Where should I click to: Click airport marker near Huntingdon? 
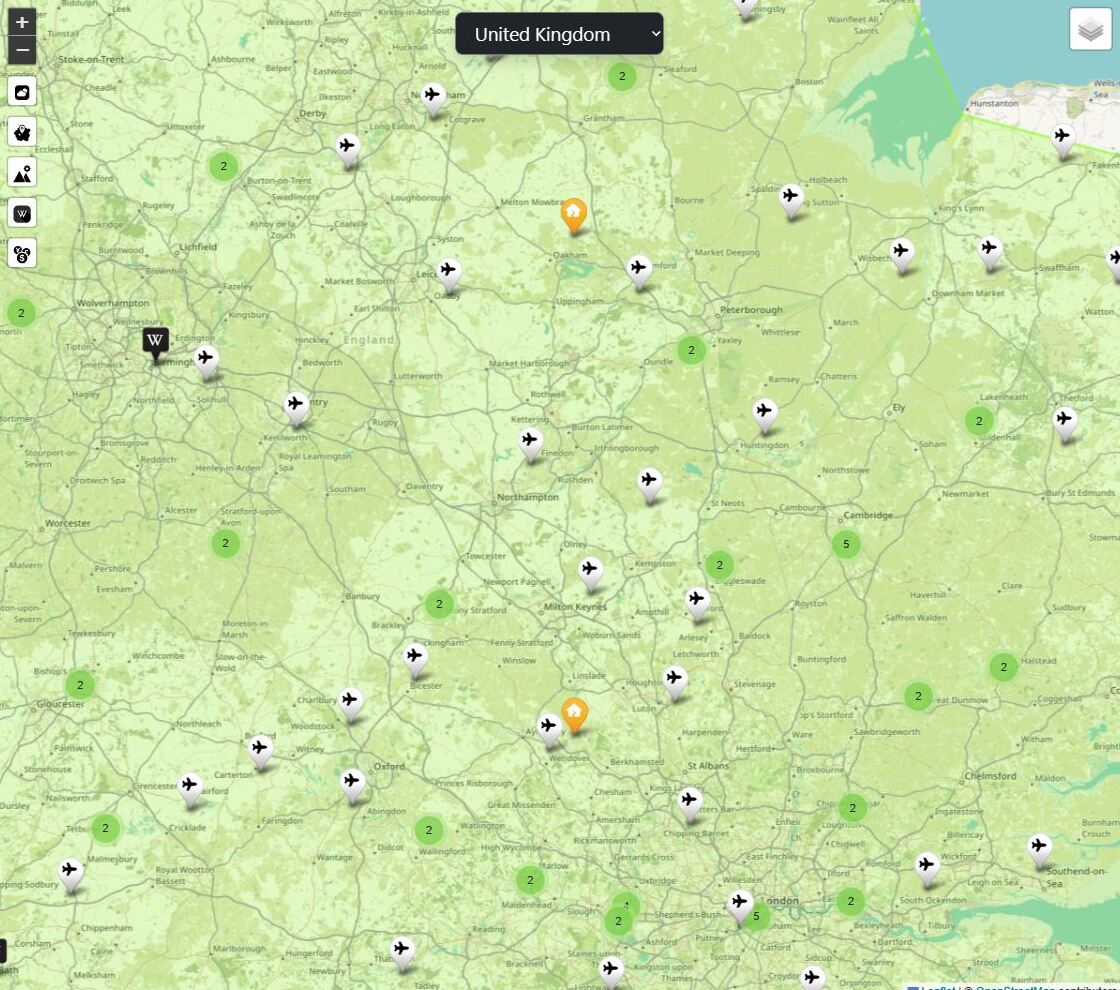pyautogui.click(x=764, y=415)
